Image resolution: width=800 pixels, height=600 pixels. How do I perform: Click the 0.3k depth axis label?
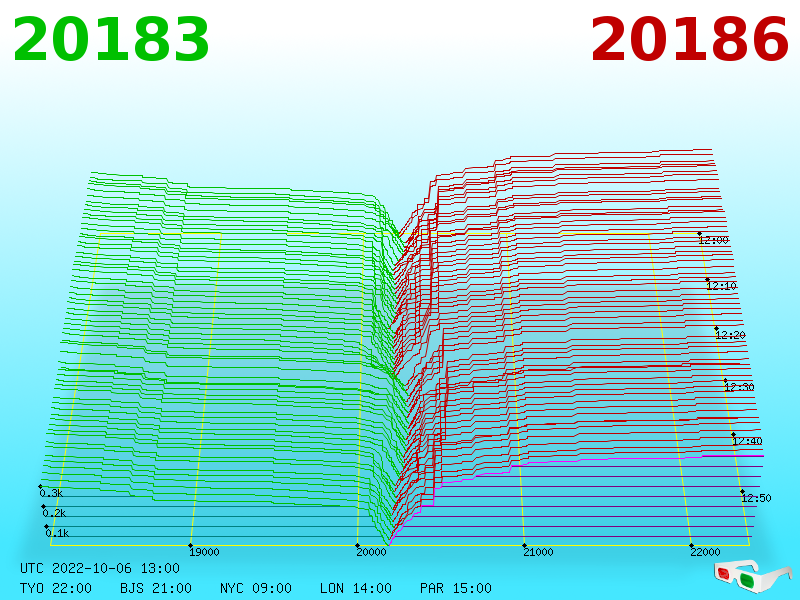pyautogui.click(x=51, y=493)
